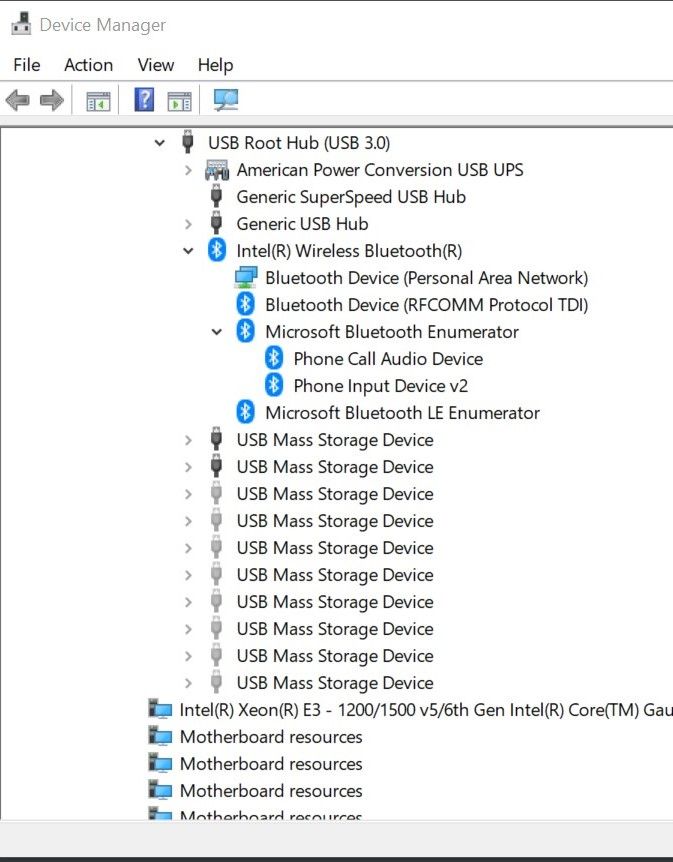
Task: Select "Bluetooth Device (Personal Area Network)" label
Action: tap(427, 278)
